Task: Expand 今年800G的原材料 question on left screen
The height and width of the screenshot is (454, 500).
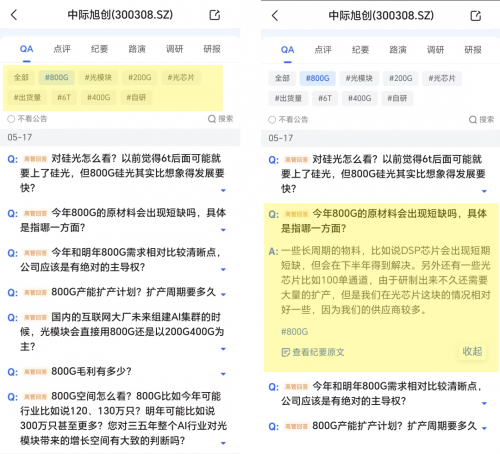Action: [x=223, y=230]
